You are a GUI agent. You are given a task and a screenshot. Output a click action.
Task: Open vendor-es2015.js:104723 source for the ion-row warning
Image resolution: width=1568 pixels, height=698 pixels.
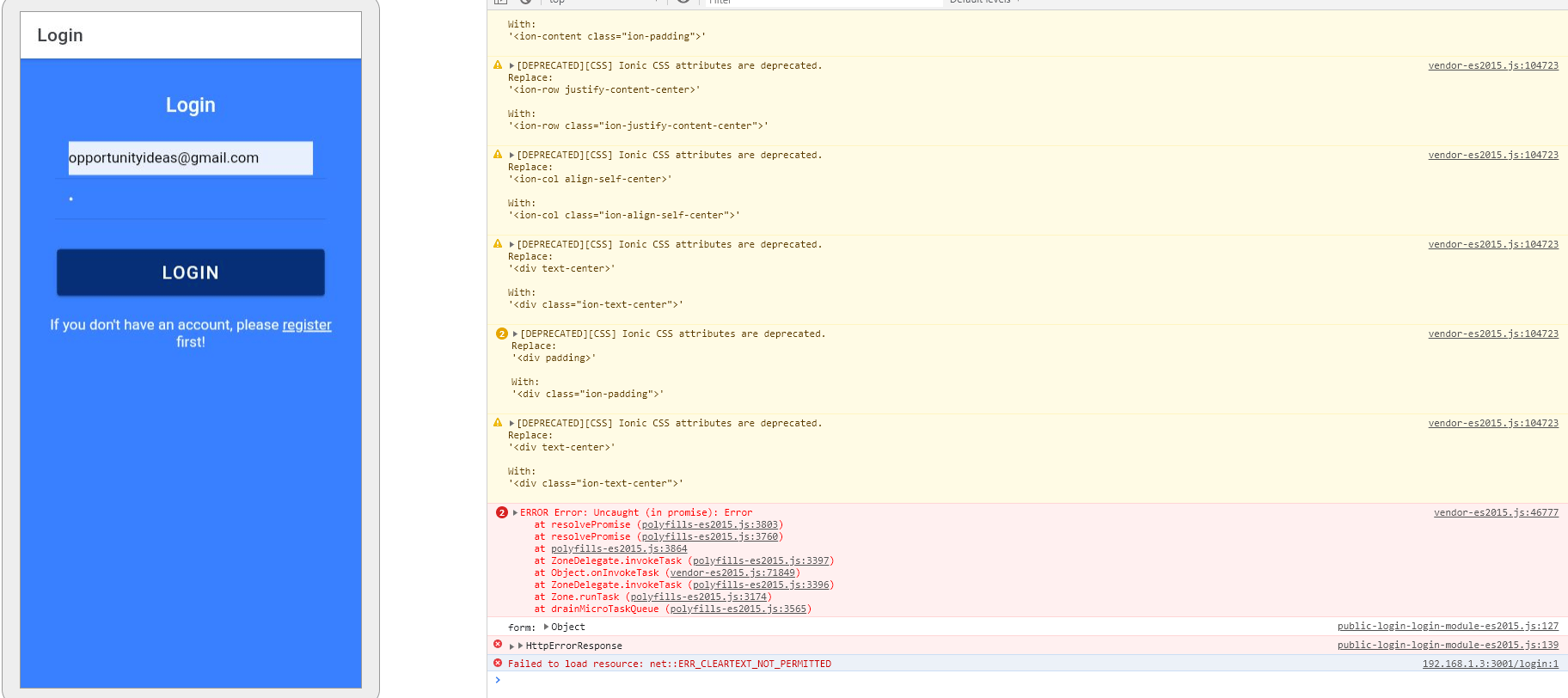(x=1493, y=65)
